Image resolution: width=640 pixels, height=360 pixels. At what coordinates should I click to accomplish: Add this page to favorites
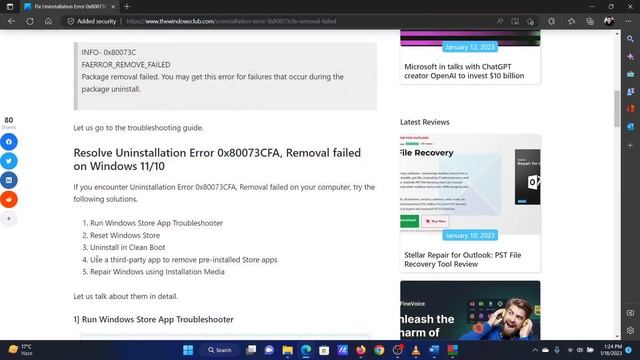coord(530,21)
